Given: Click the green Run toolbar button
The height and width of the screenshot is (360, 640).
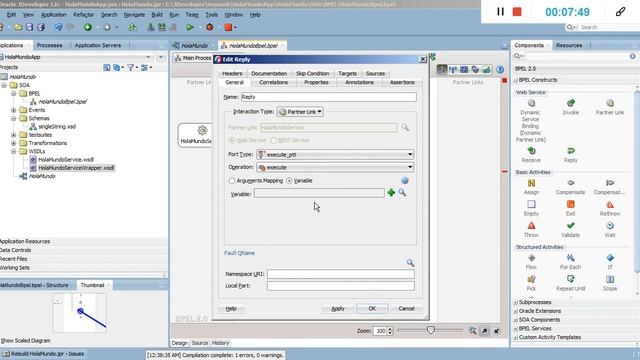Looking at the screenshot, I should tap(190, 27).
